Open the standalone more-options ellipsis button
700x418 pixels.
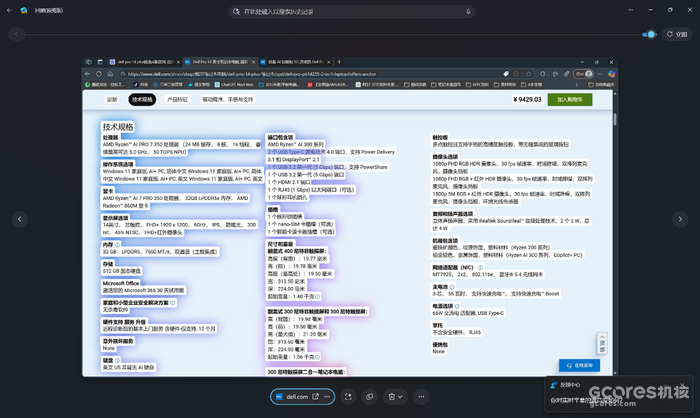point(421,397)
